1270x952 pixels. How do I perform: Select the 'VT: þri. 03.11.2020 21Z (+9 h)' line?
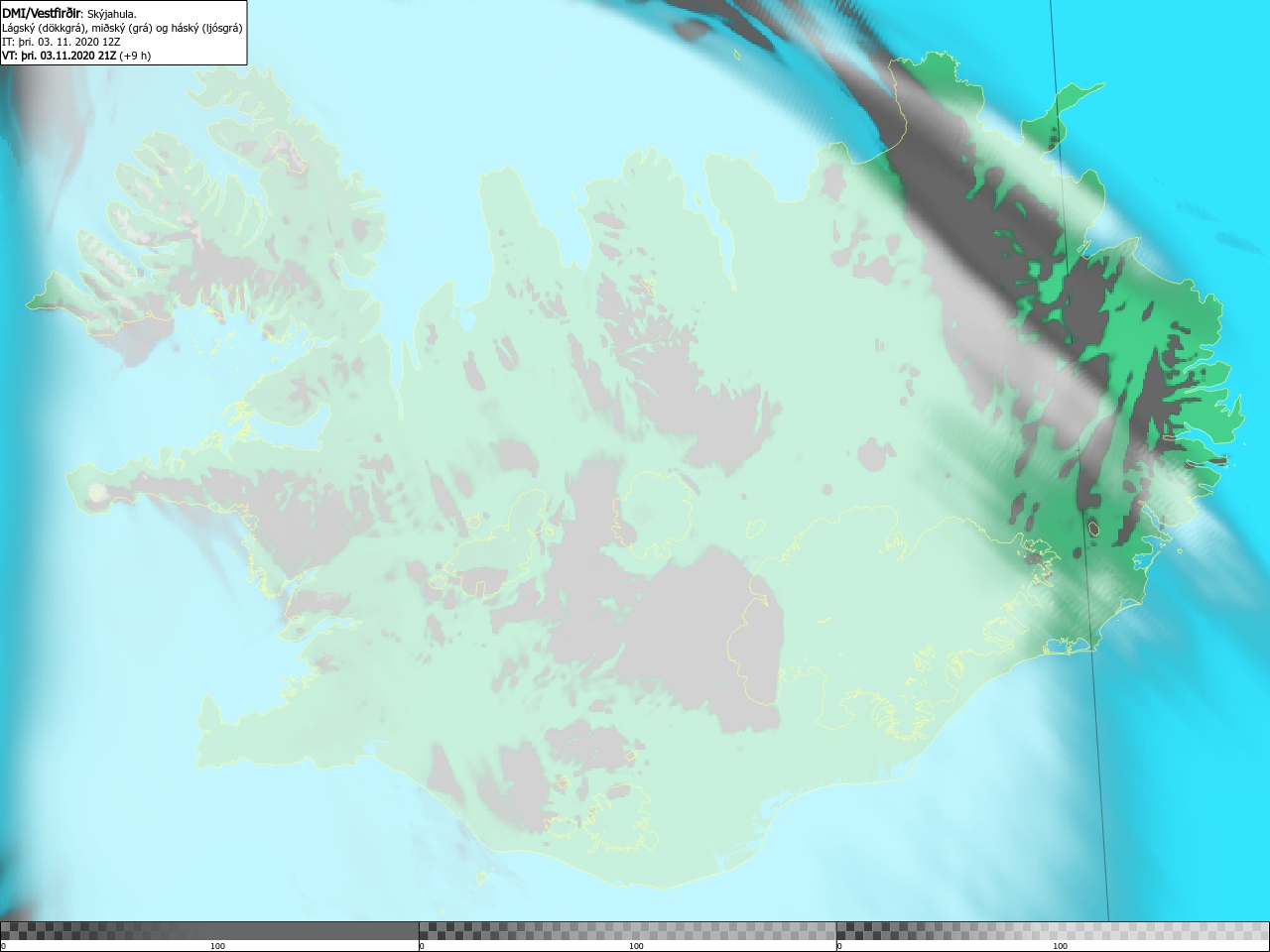pyautogui.click(x=76, y=56)
